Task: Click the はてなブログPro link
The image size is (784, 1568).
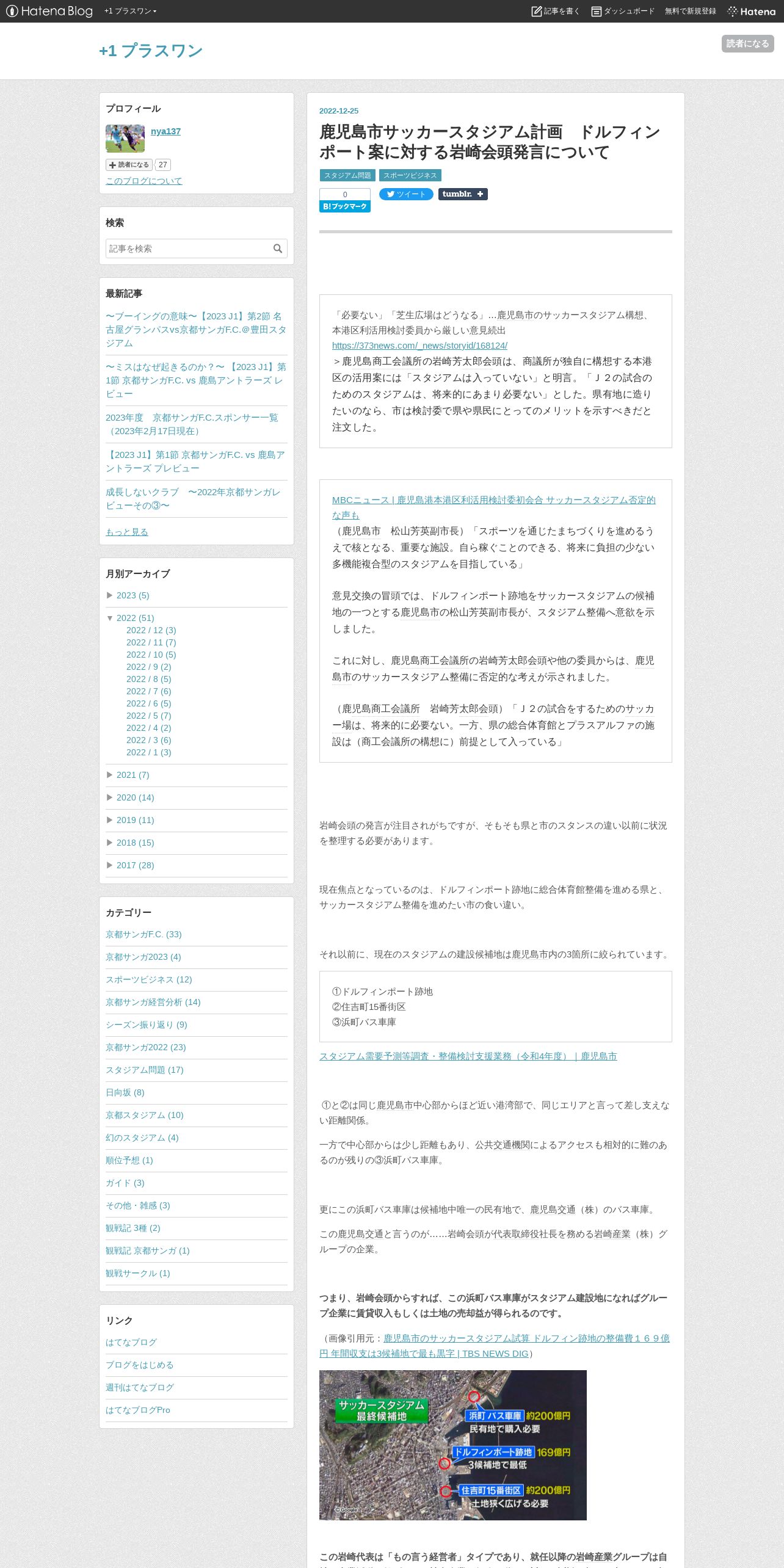Action: click(x=137, y=1410)
